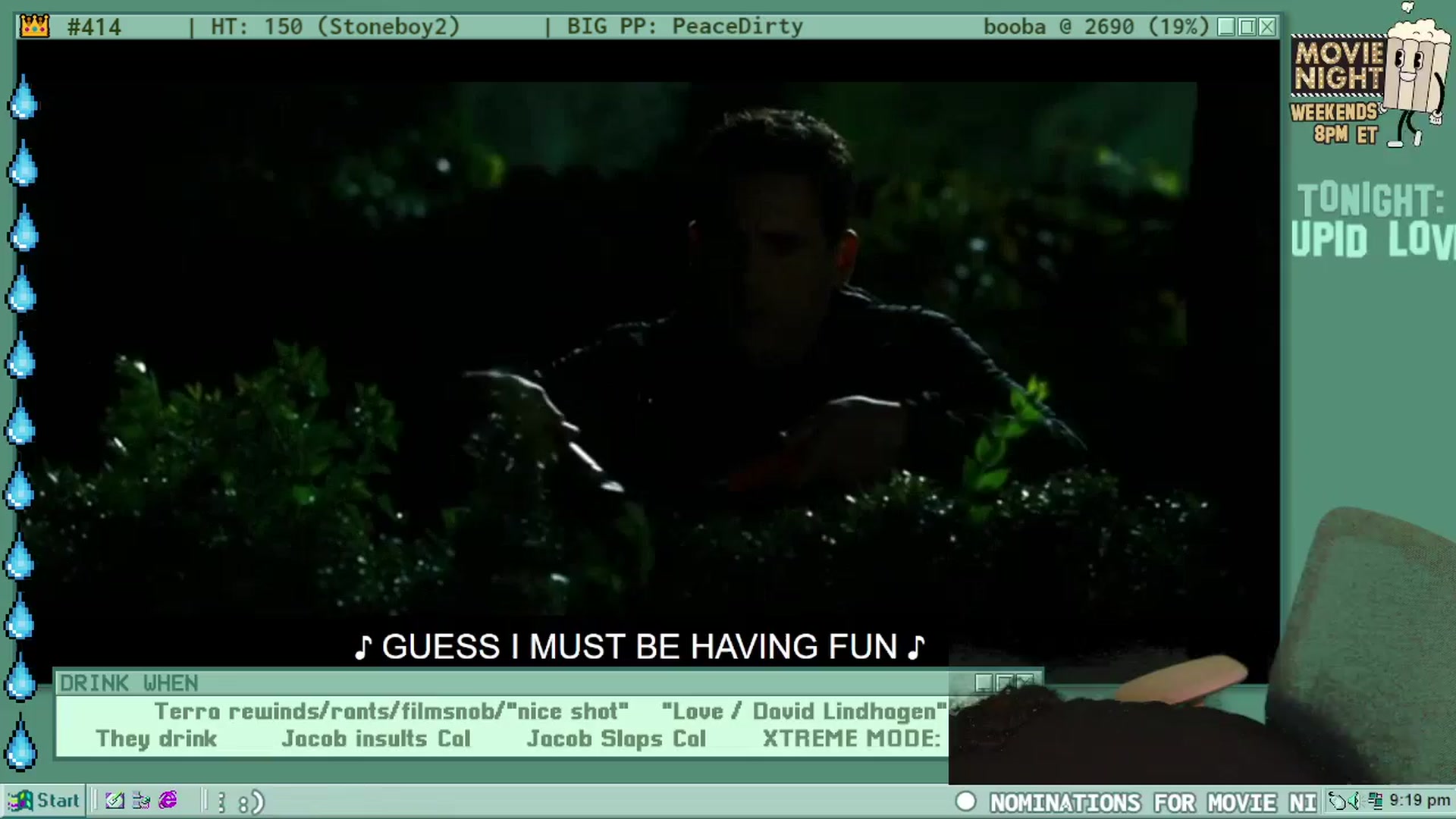Click the "8)" smiley on the taskbar
Viewport: 1456px width, 819px height.
tap(251, 802)
